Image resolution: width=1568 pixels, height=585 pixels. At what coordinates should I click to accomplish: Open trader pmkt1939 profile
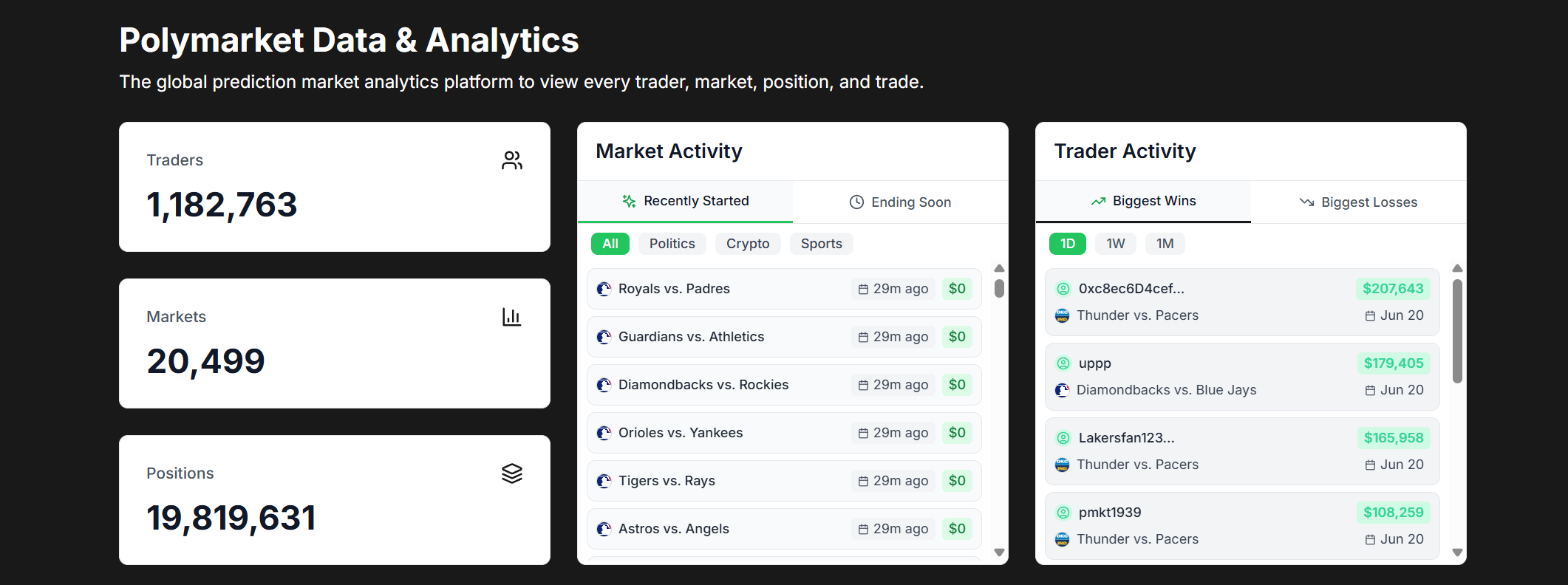1110,513
